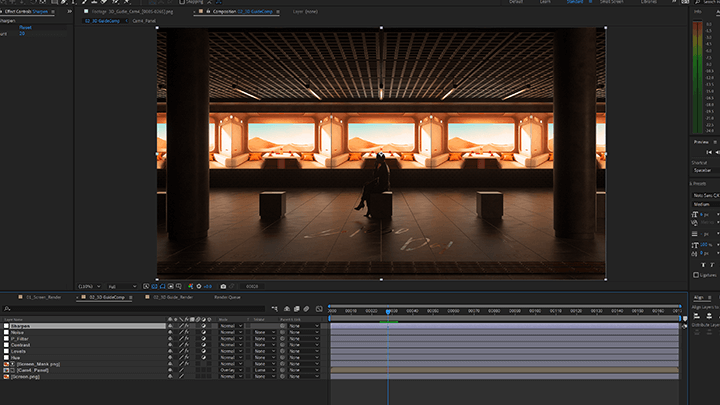
Task: Open the magnification ratio dropdown in viewer
Action: coord(89,286)
